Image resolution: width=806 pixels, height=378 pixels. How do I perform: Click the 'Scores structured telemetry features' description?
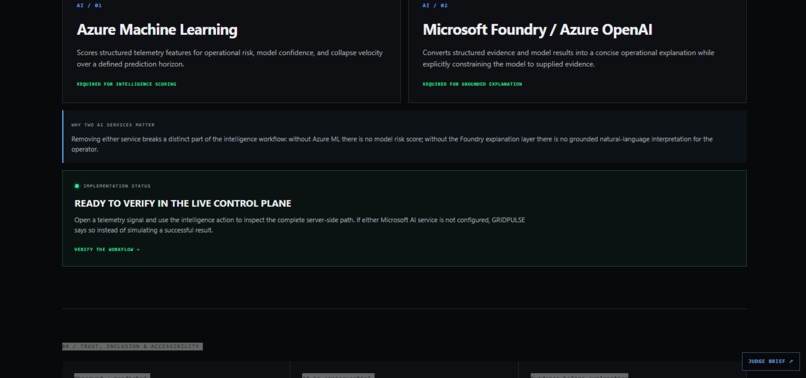click(x=230, y=59)
